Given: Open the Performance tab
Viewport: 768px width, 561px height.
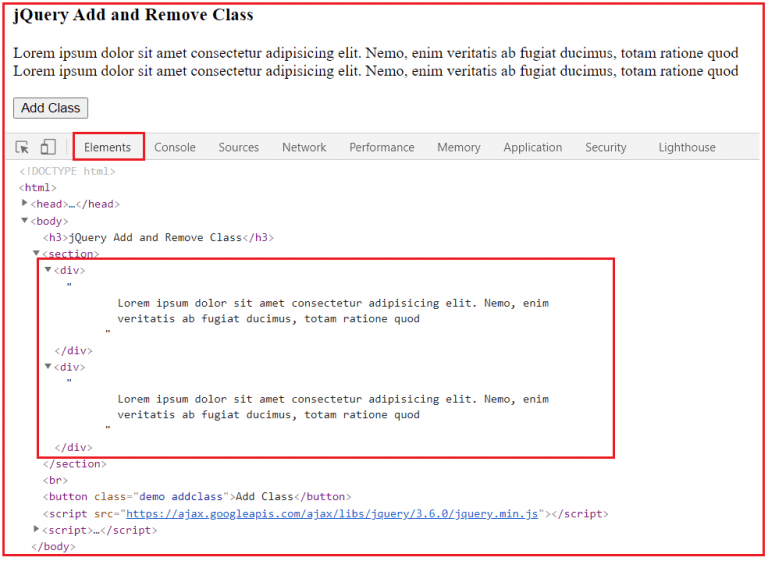Looking at the screenshot, I should (382, 147).
